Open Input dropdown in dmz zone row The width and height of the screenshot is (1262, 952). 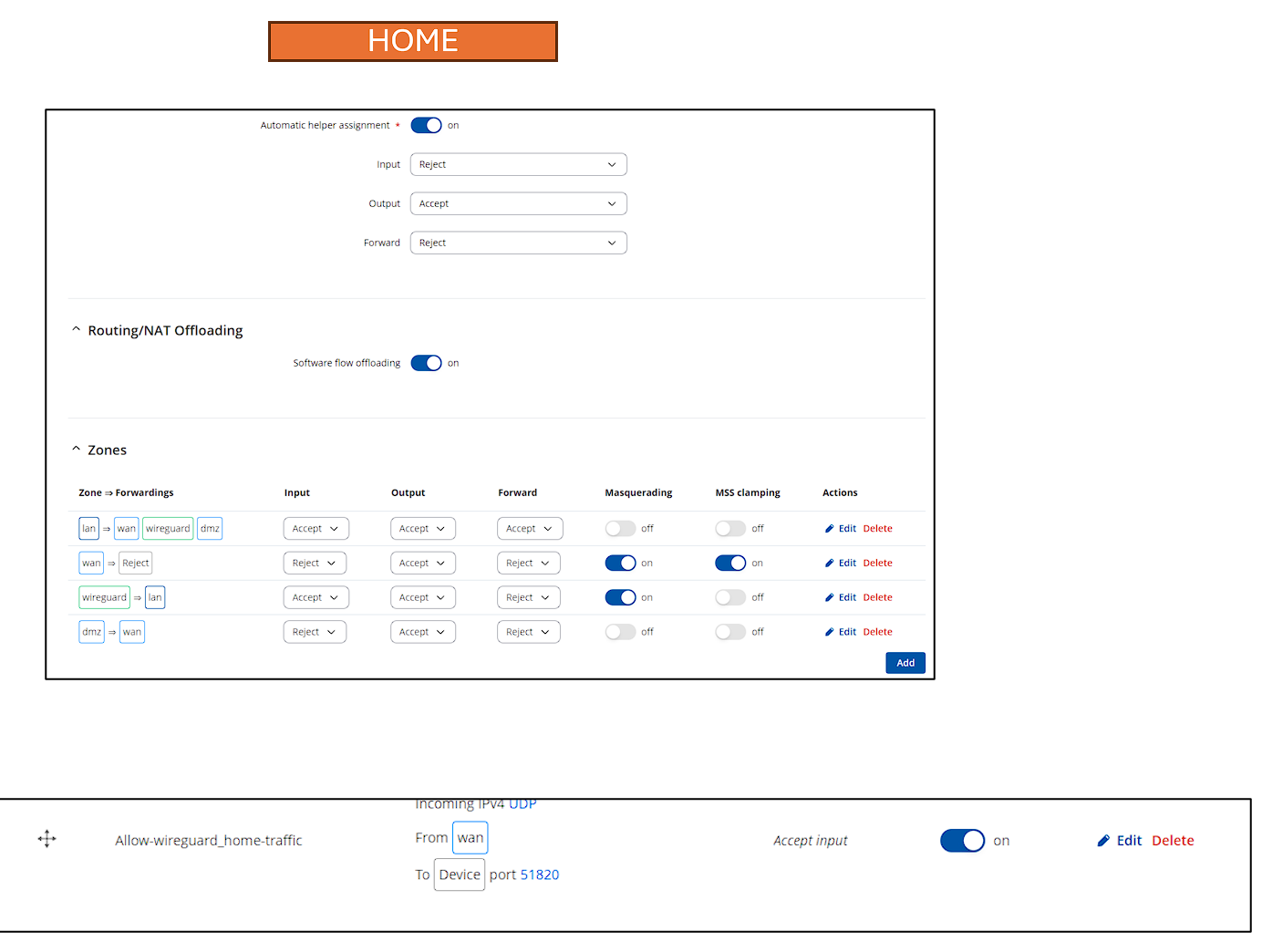pyautogui.click(x=315, y=632)
